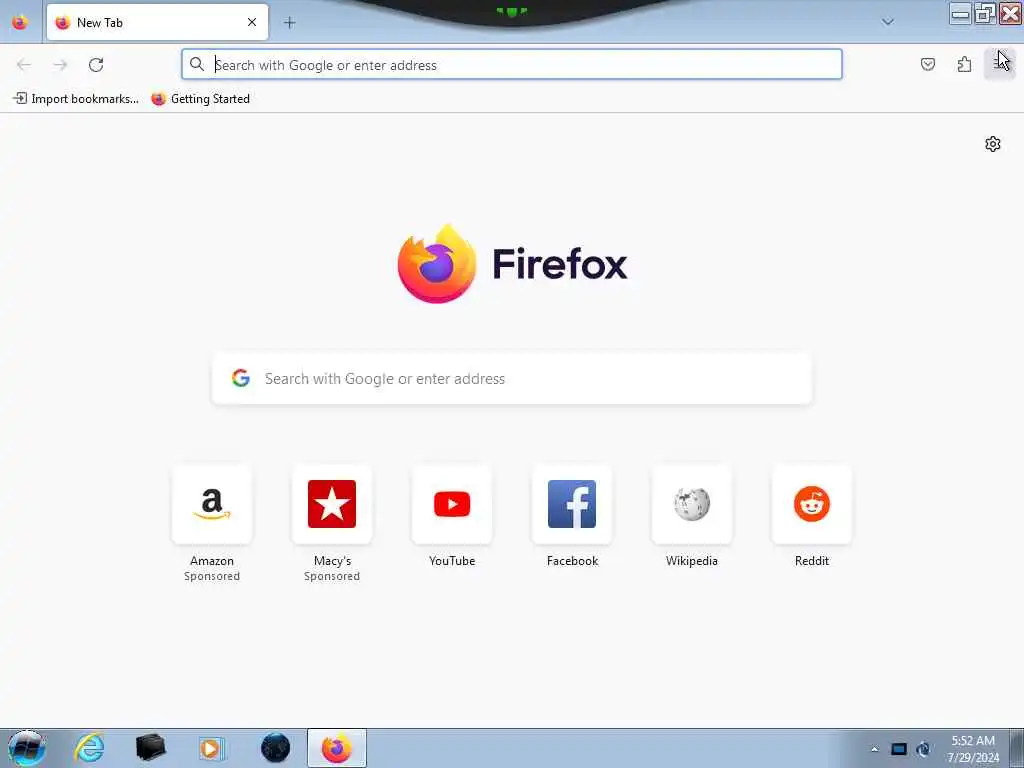The height and width of the screenshot is (768, 1024).
Task: Open the Reddit shortcut tile
Action: click(812, 504)
